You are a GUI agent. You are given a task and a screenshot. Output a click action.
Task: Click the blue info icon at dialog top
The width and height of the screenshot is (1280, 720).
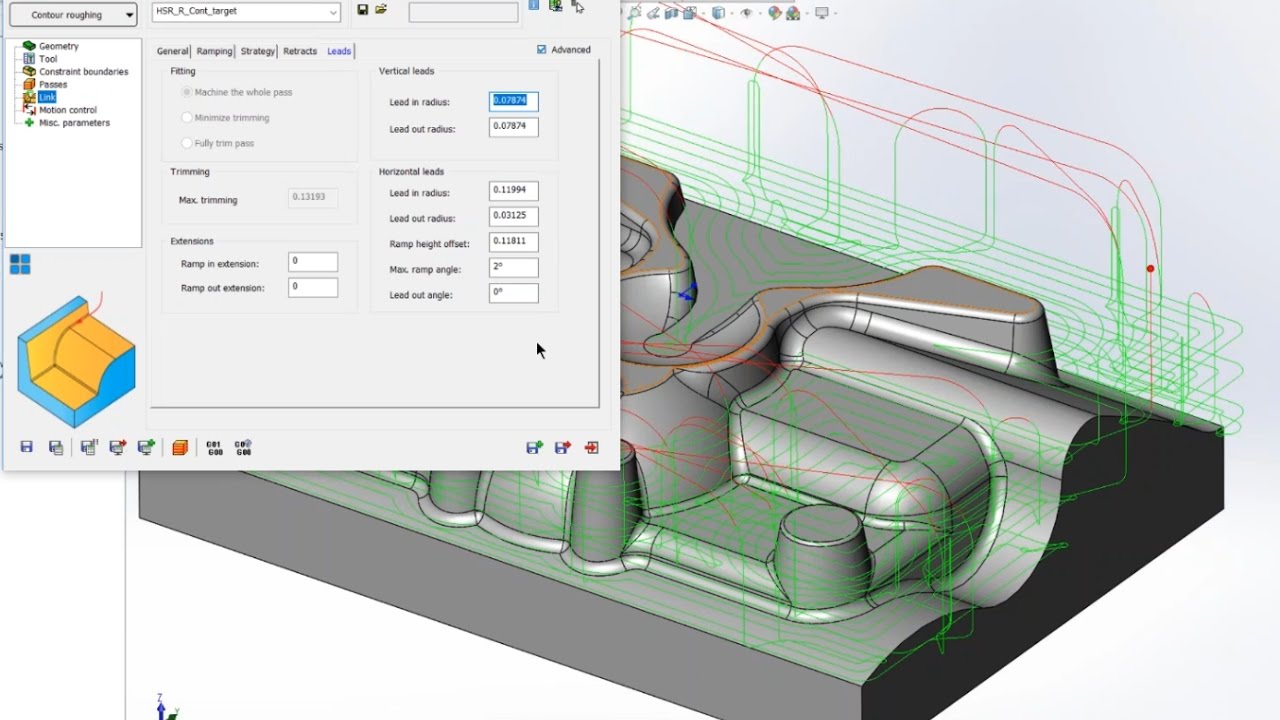533,5
